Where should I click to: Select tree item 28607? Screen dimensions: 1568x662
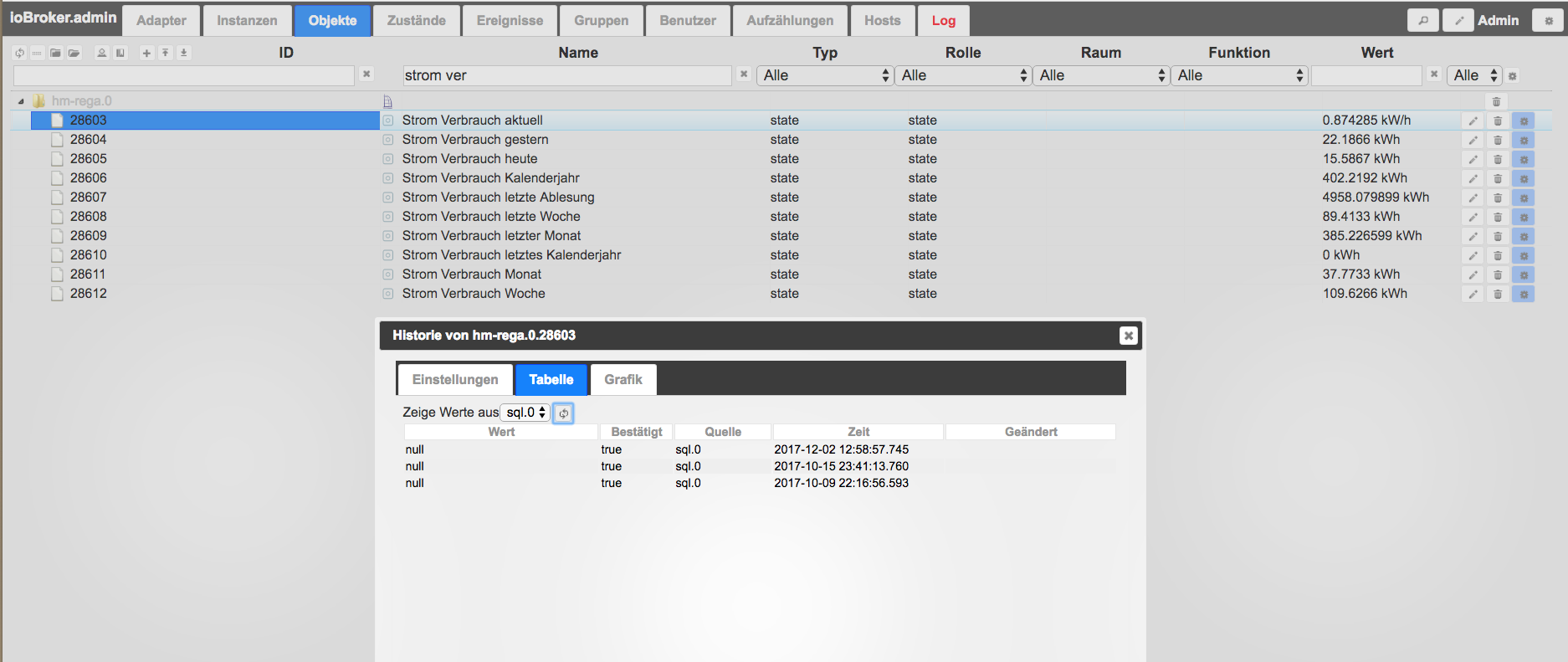(x=89, y=198)
